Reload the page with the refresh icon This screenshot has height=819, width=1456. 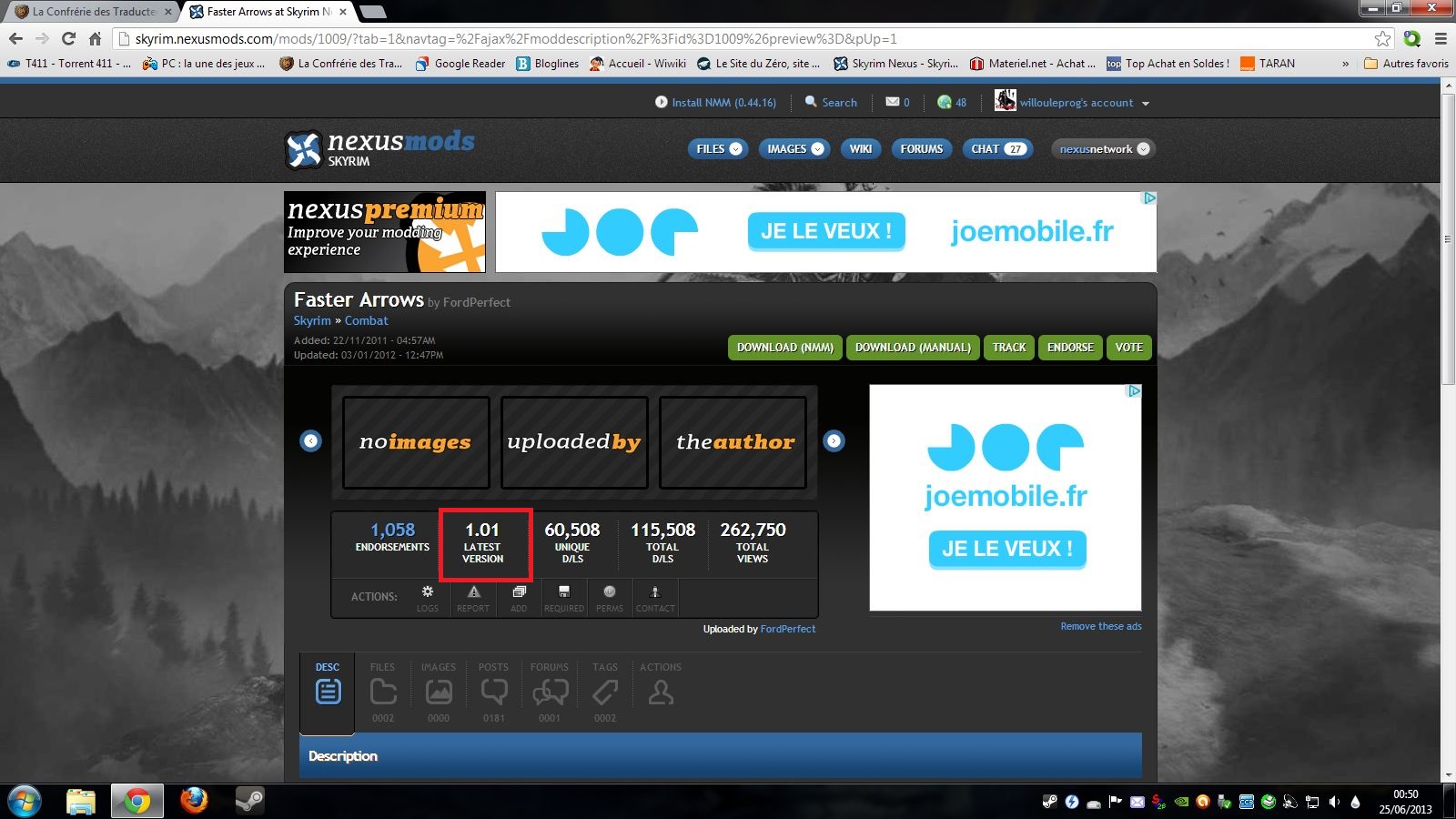pyautogui.click(x=68, y=38)
